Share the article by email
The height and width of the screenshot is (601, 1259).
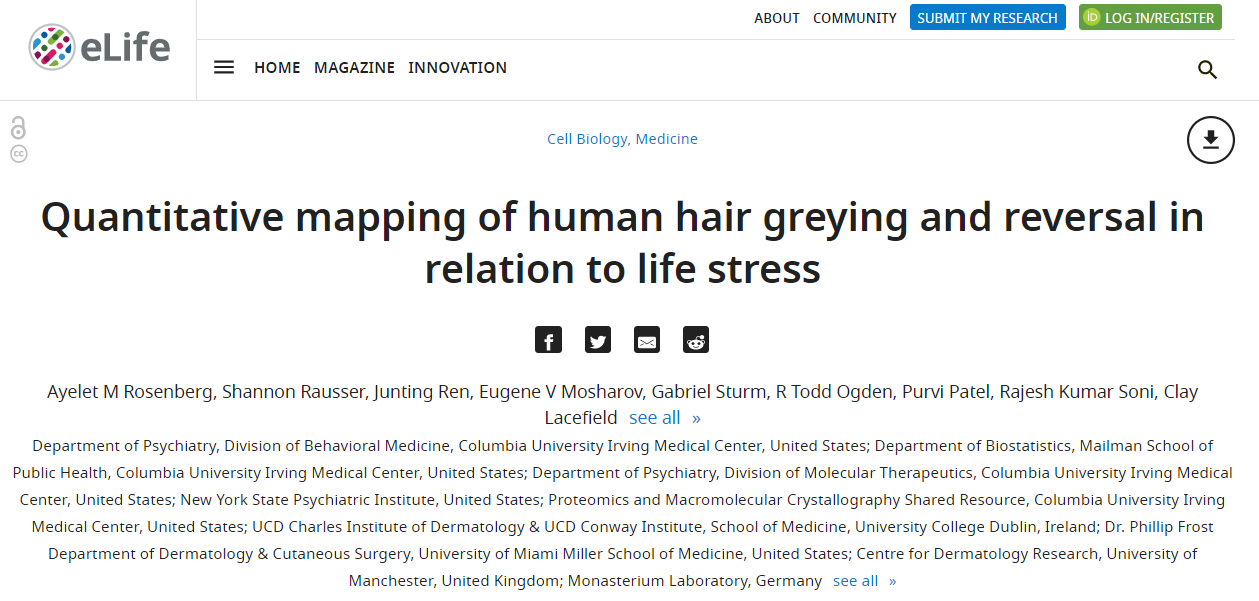click(x=647, y=340)
